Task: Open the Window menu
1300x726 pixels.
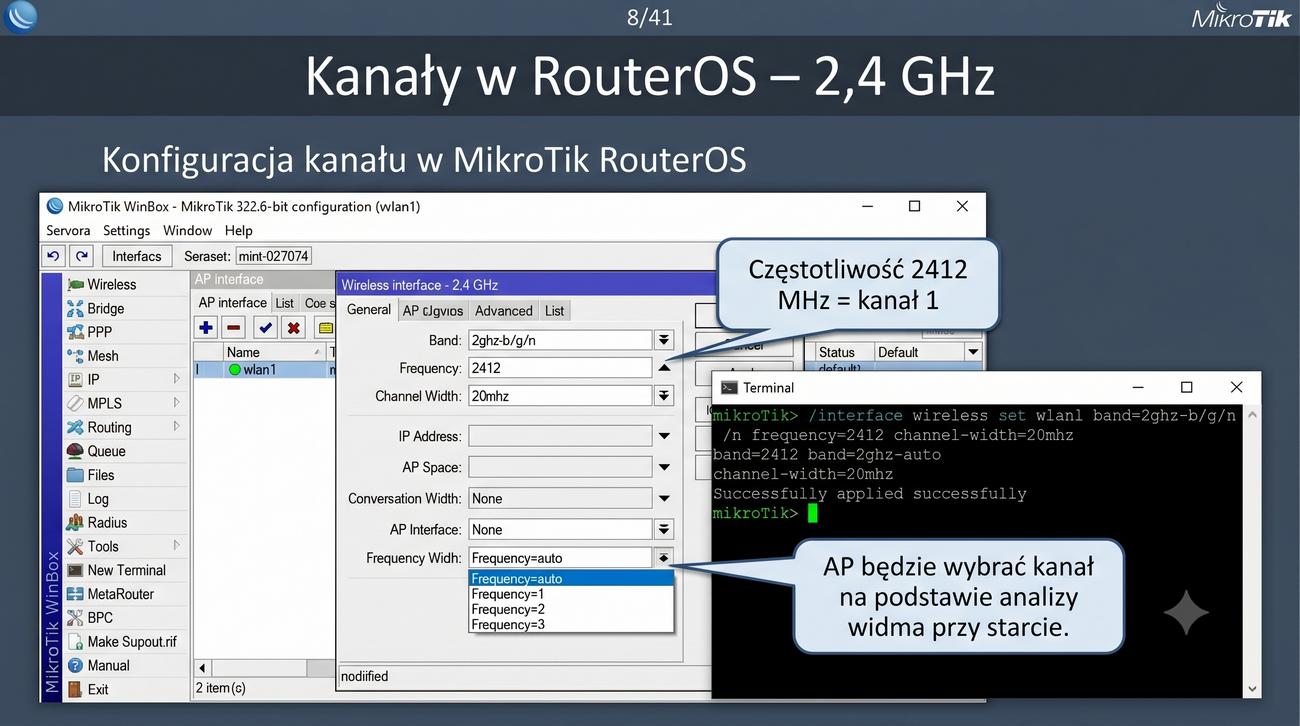Action: 188,231
